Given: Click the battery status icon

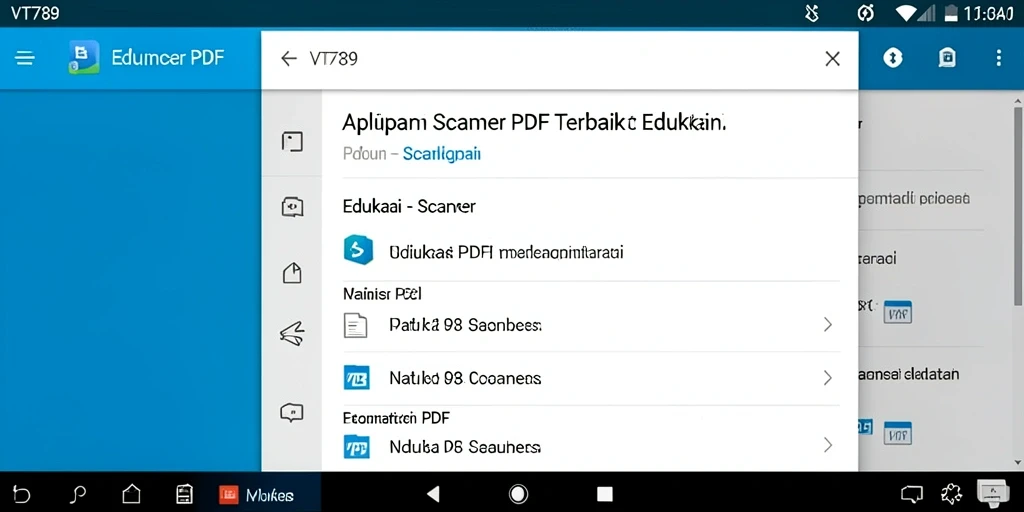Looking at the screenshot, I should (x=951, y=13).
